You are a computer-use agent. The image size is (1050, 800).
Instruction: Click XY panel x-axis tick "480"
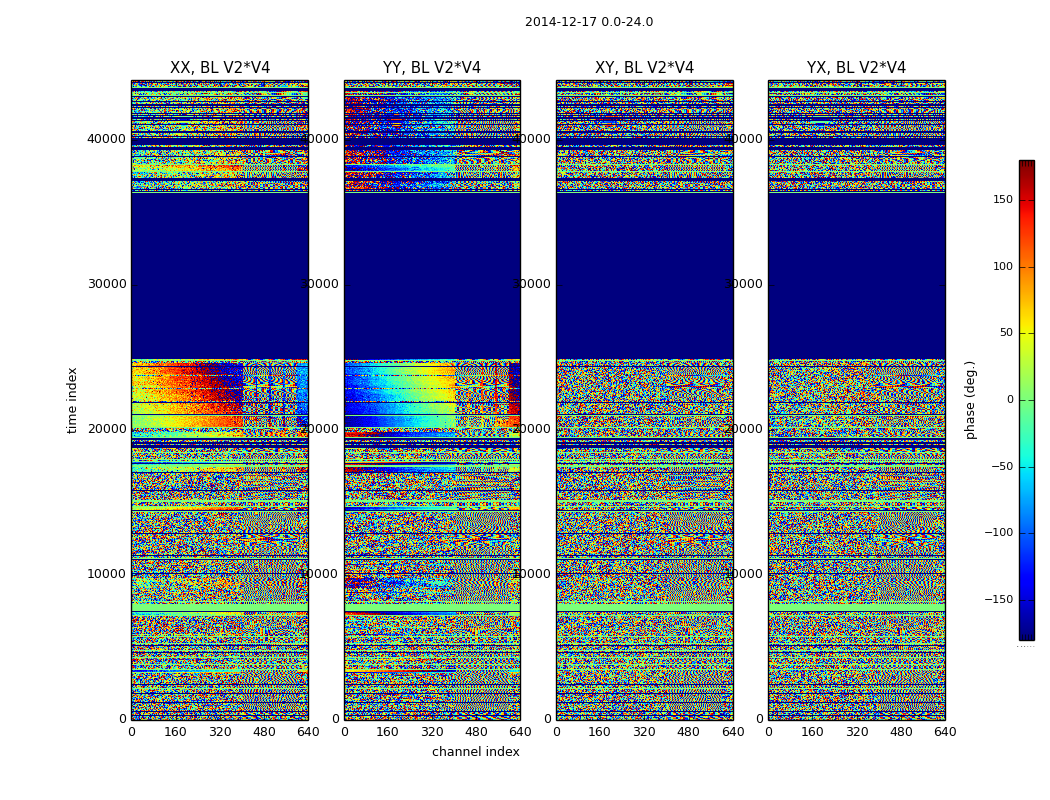(x=688, y=732)
